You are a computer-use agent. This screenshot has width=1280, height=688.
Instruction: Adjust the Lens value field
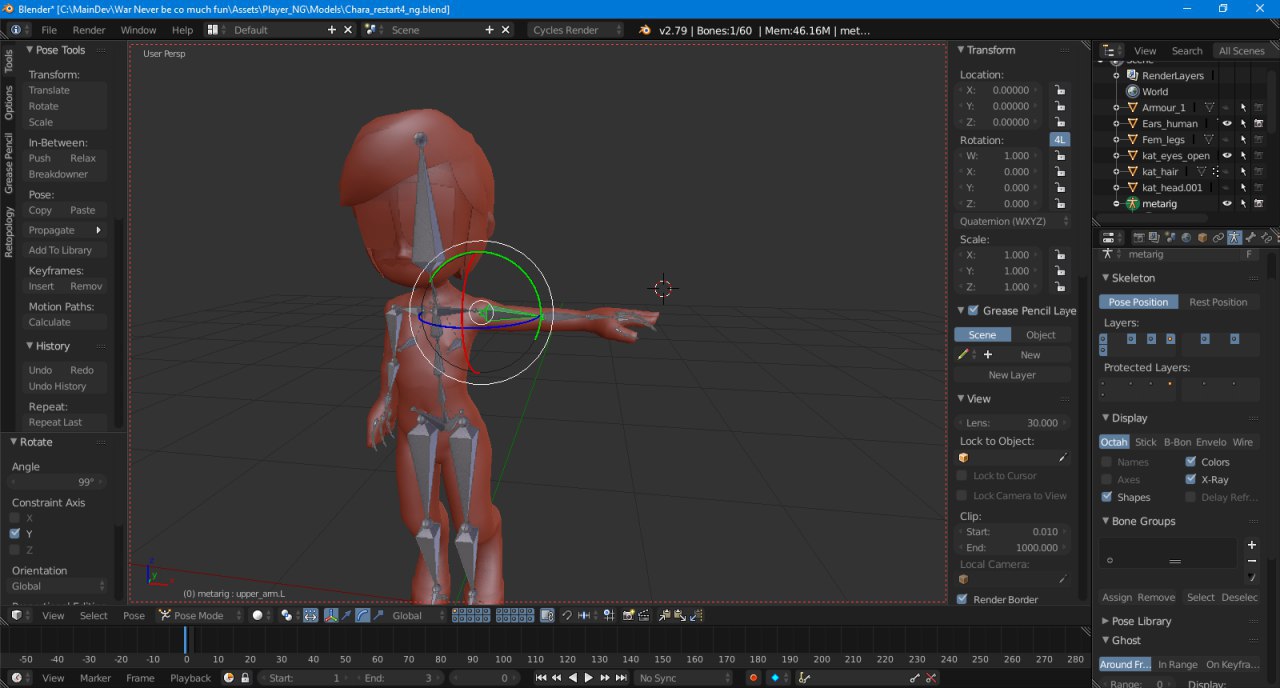[x=1012, y=423]
